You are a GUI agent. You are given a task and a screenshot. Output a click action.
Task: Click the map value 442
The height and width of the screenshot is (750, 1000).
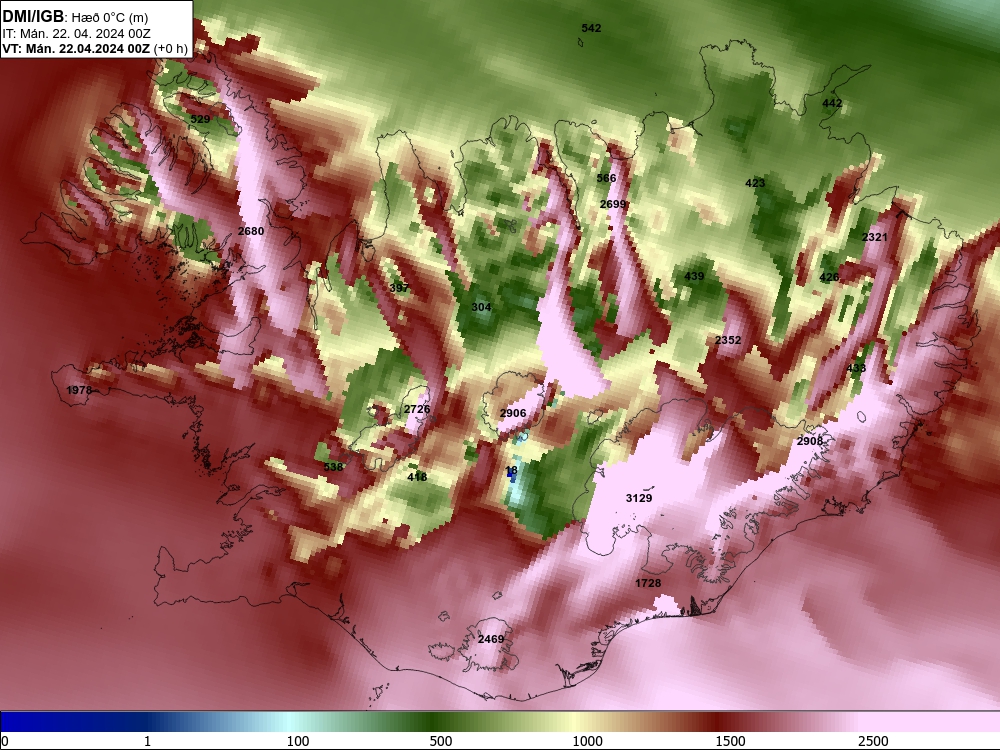click(x=832, y=103)
